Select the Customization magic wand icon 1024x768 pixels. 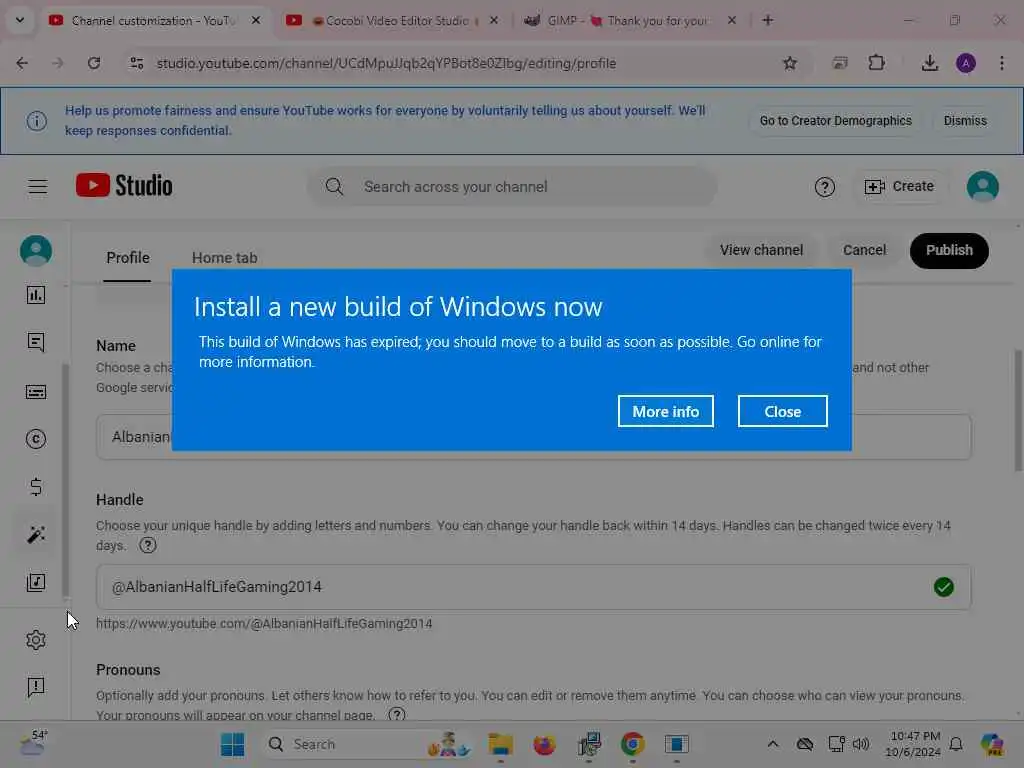[x=36, y=534]
